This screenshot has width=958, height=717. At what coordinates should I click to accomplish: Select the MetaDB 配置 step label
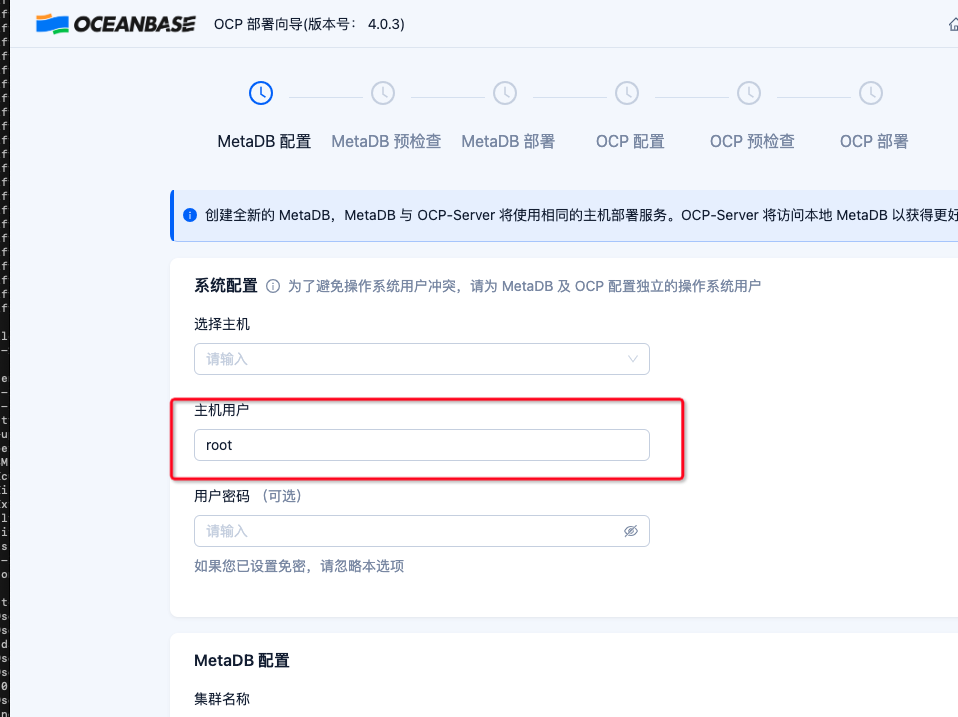click(x=264, y=142)
